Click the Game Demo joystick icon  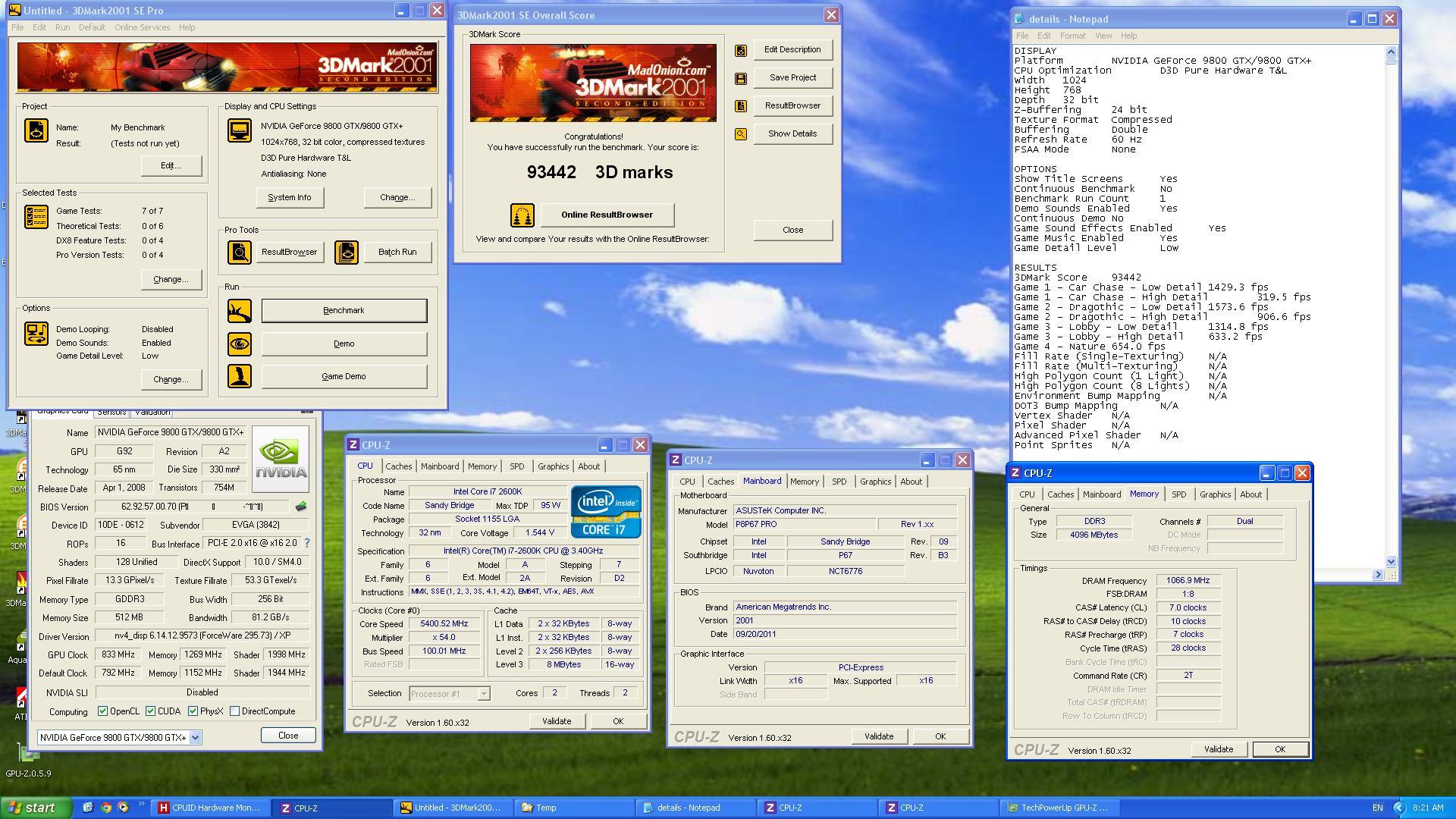click(240, 376)
